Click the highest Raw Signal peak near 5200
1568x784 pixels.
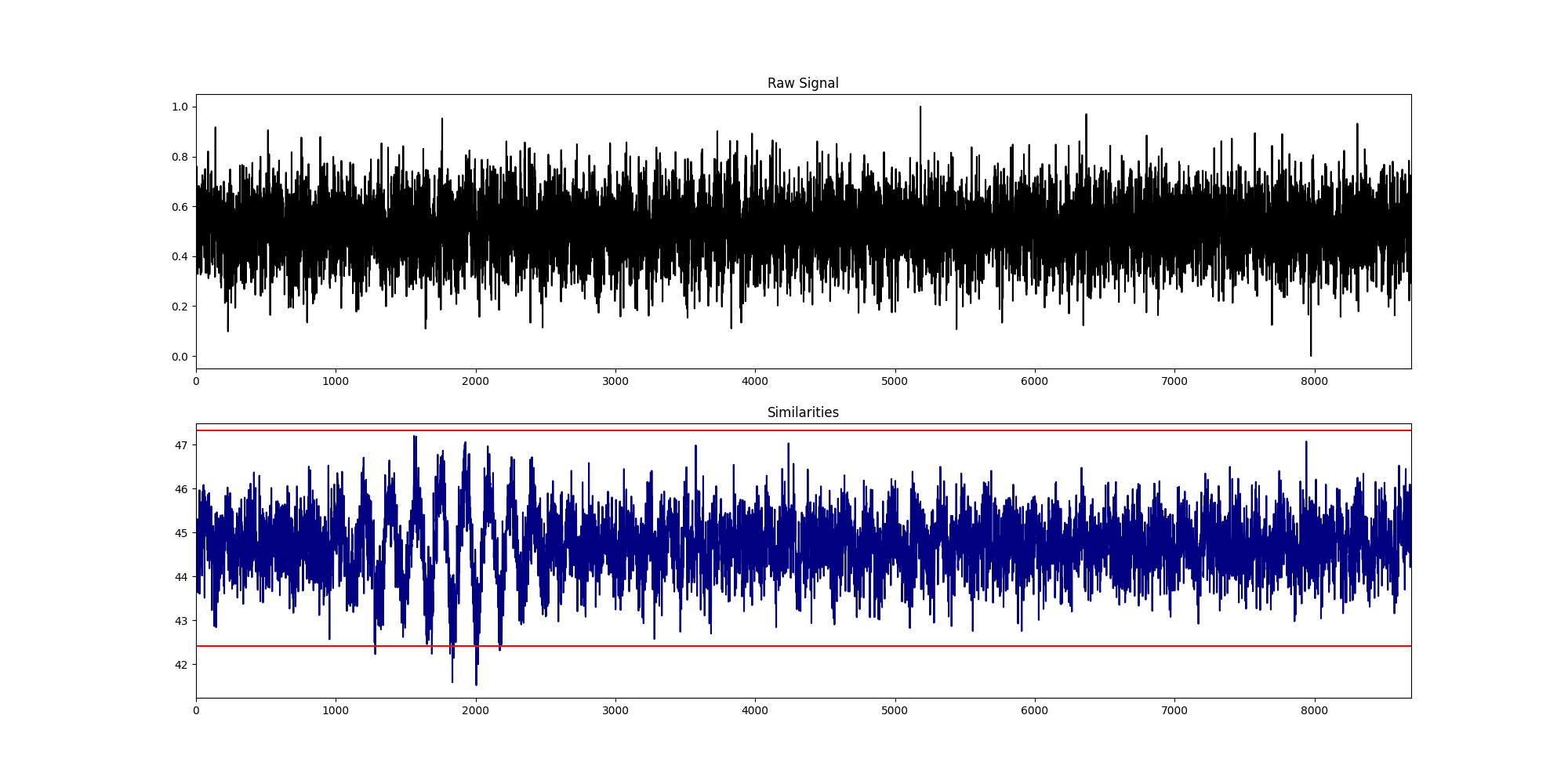(920, 108)
